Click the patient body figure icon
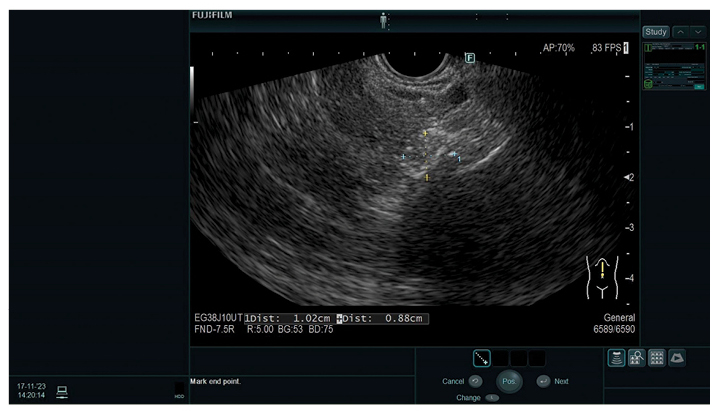Image resolution: width=718 pixels, height=413 pixels. [382, 20]
